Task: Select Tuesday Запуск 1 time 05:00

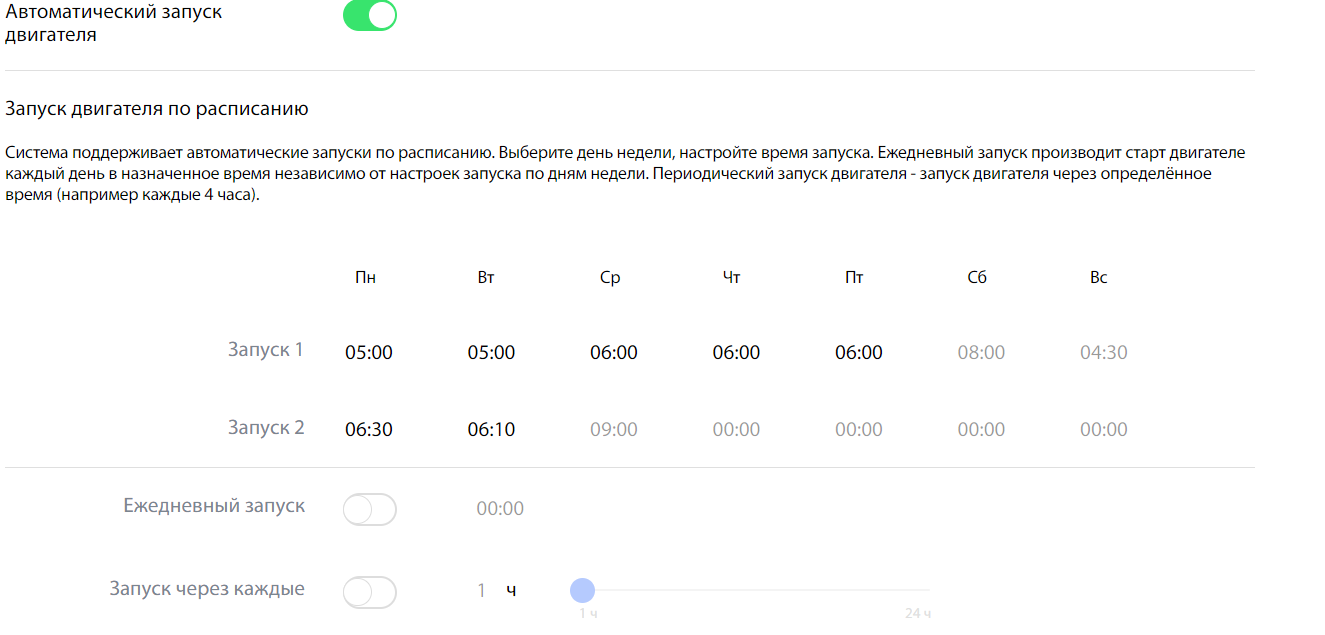Action: point(491,353)
